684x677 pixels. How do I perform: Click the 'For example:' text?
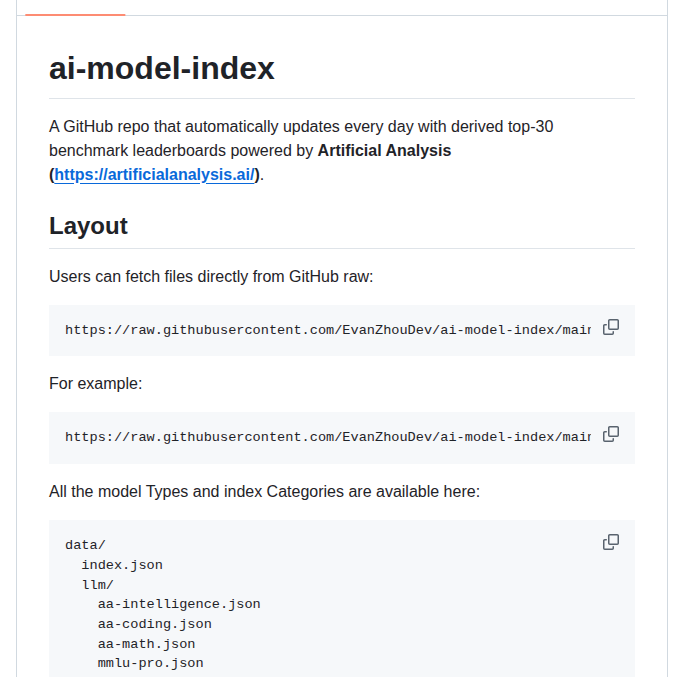pyautogui.click(x=96, y=383)
